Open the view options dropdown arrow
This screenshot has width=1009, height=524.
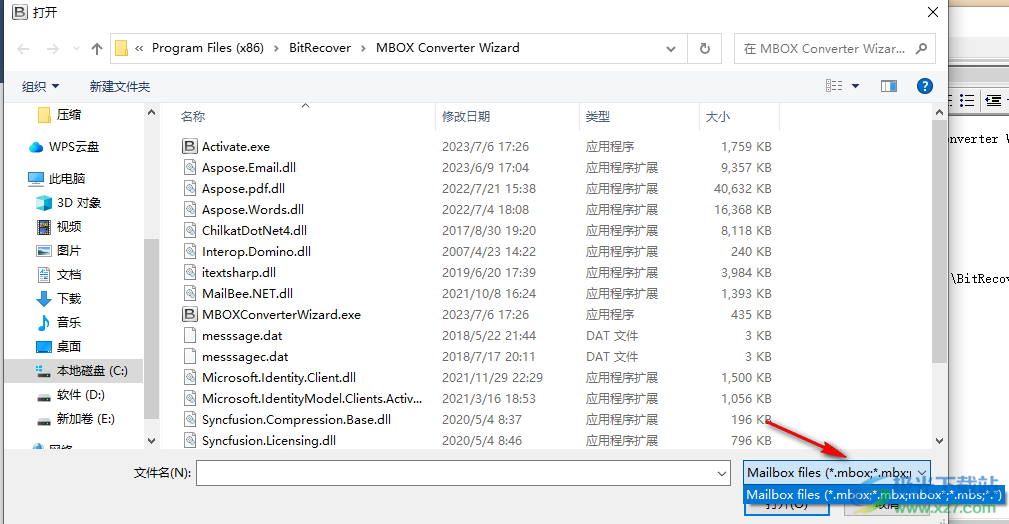point(856,86)
